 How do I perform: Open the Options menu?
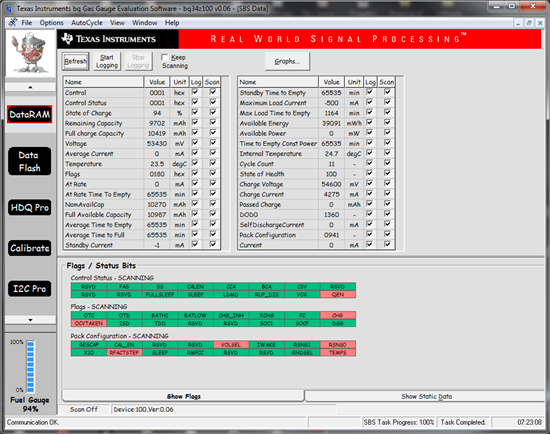point(51,23)
